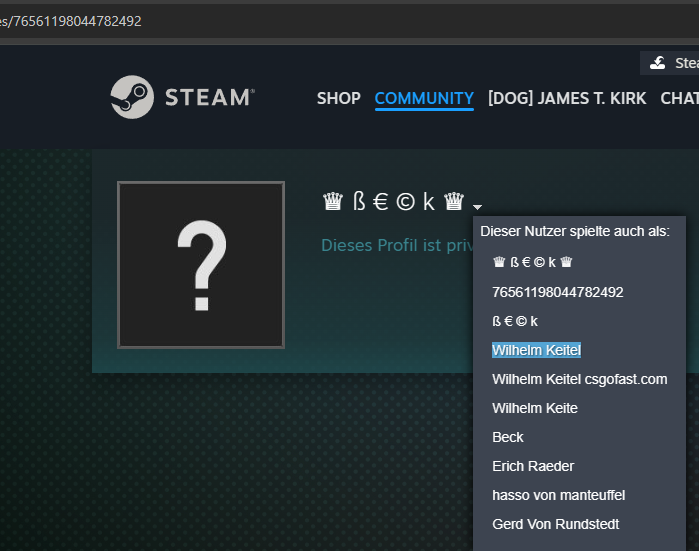Open the [DOG] JAMES T. KIRK menu
The image size is (699, 551).
[x=567, y=98]
